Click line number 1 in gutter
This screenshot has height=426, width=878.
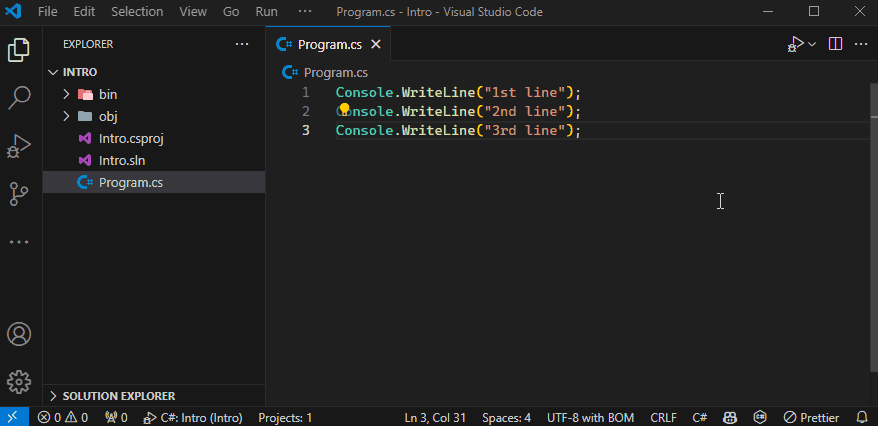pyautogui.click(x=305, y=92)
